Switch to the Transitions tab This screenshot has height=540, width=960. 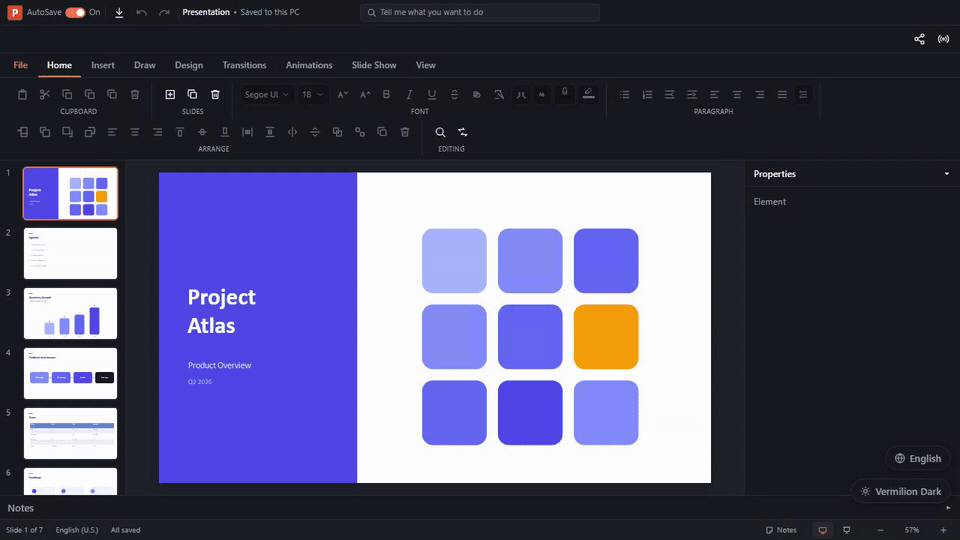244,65
